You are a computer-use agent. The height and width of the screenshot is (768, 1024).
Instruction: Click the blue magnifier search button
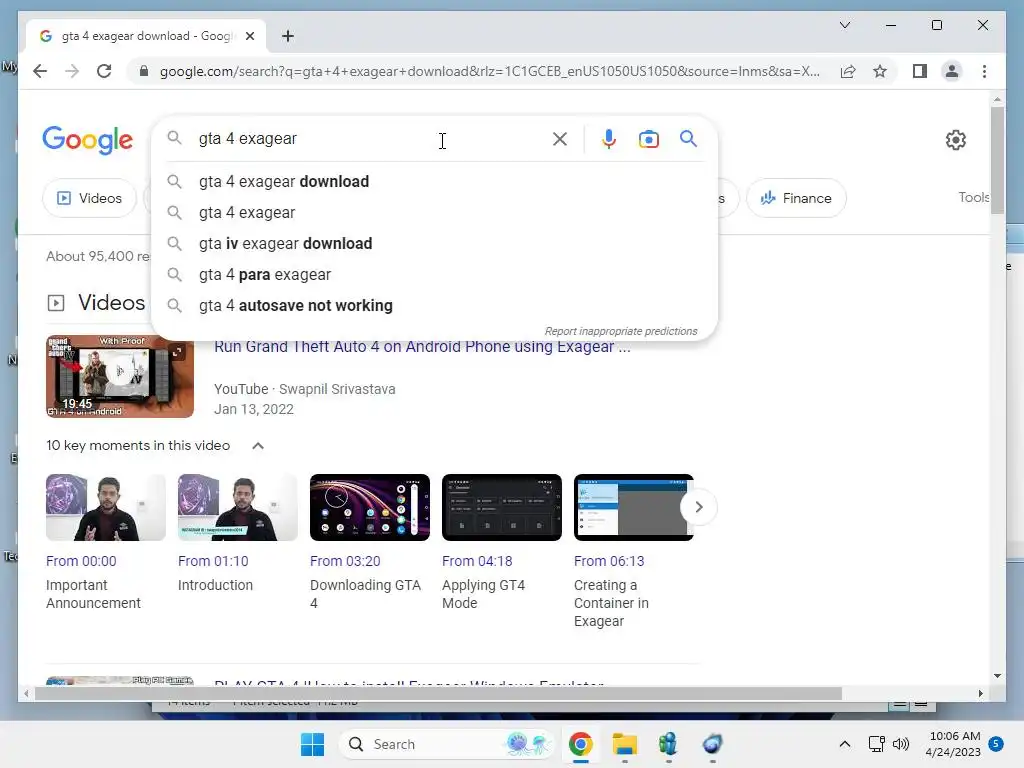[x=688, y=138]
